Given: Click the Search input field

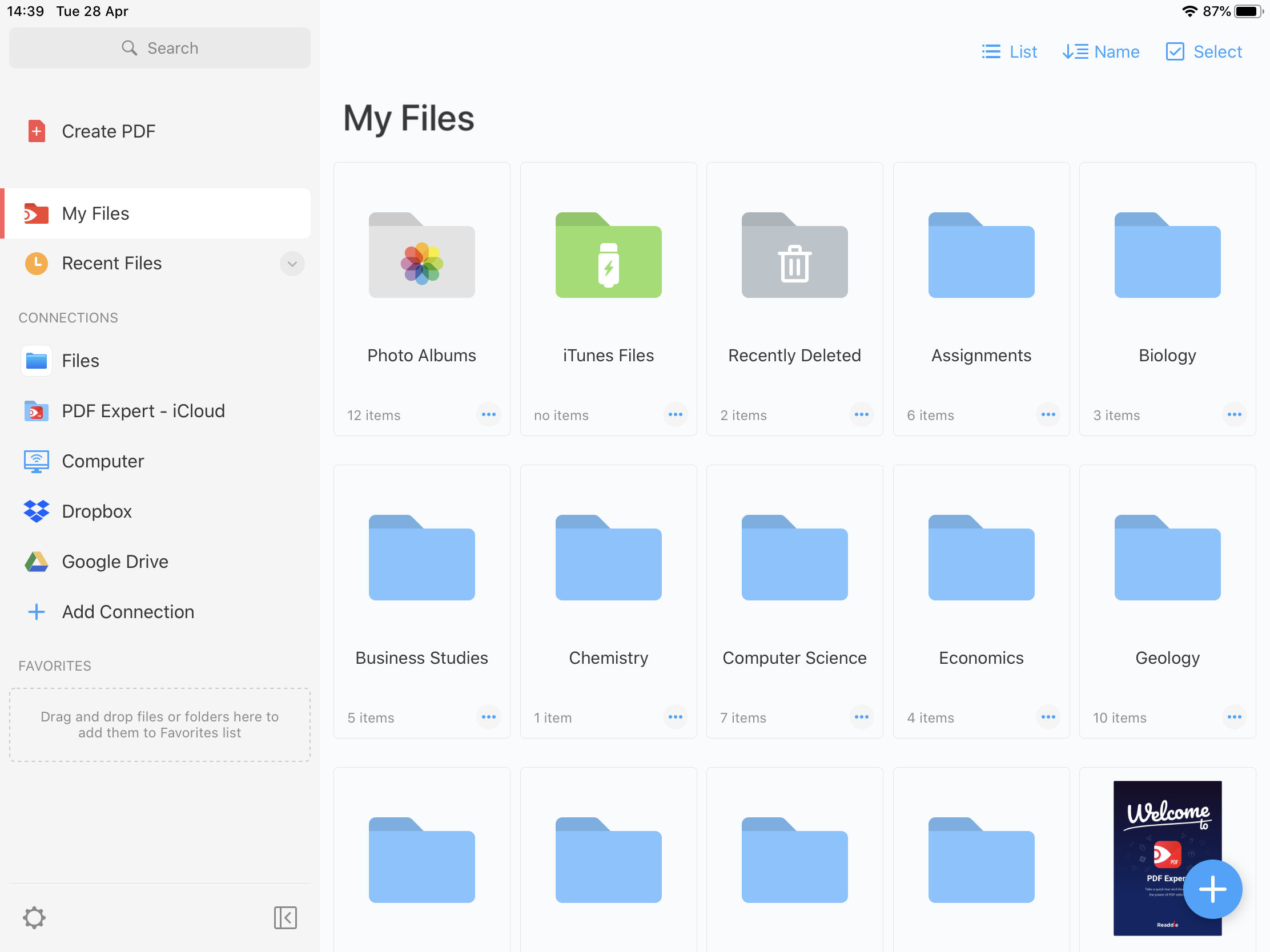Looking at the screenshot, I should click(x=160, y=47).
